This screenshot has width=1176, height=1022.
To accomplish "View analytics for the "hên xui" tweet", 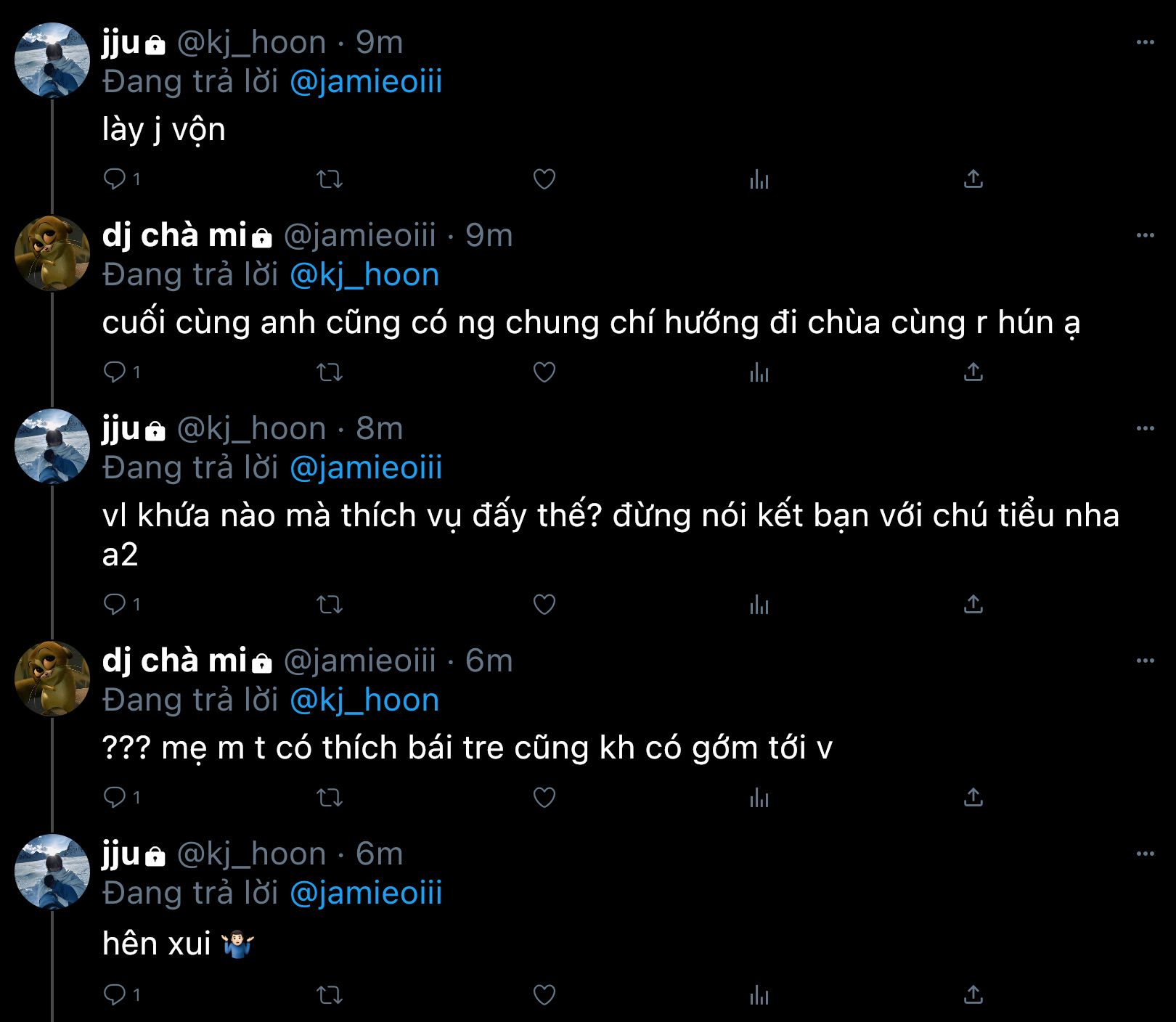I will (x=759, y=994).
